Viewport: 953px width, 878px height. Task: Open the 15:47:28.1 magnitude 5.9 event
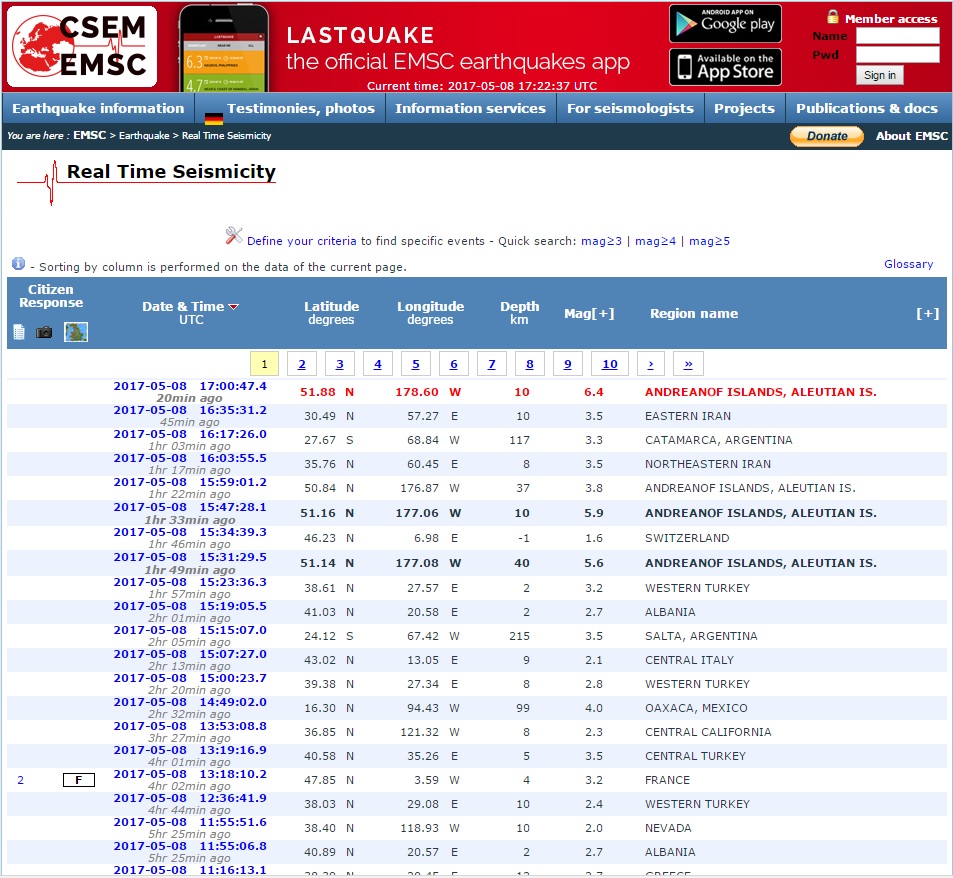click(190, 507)
